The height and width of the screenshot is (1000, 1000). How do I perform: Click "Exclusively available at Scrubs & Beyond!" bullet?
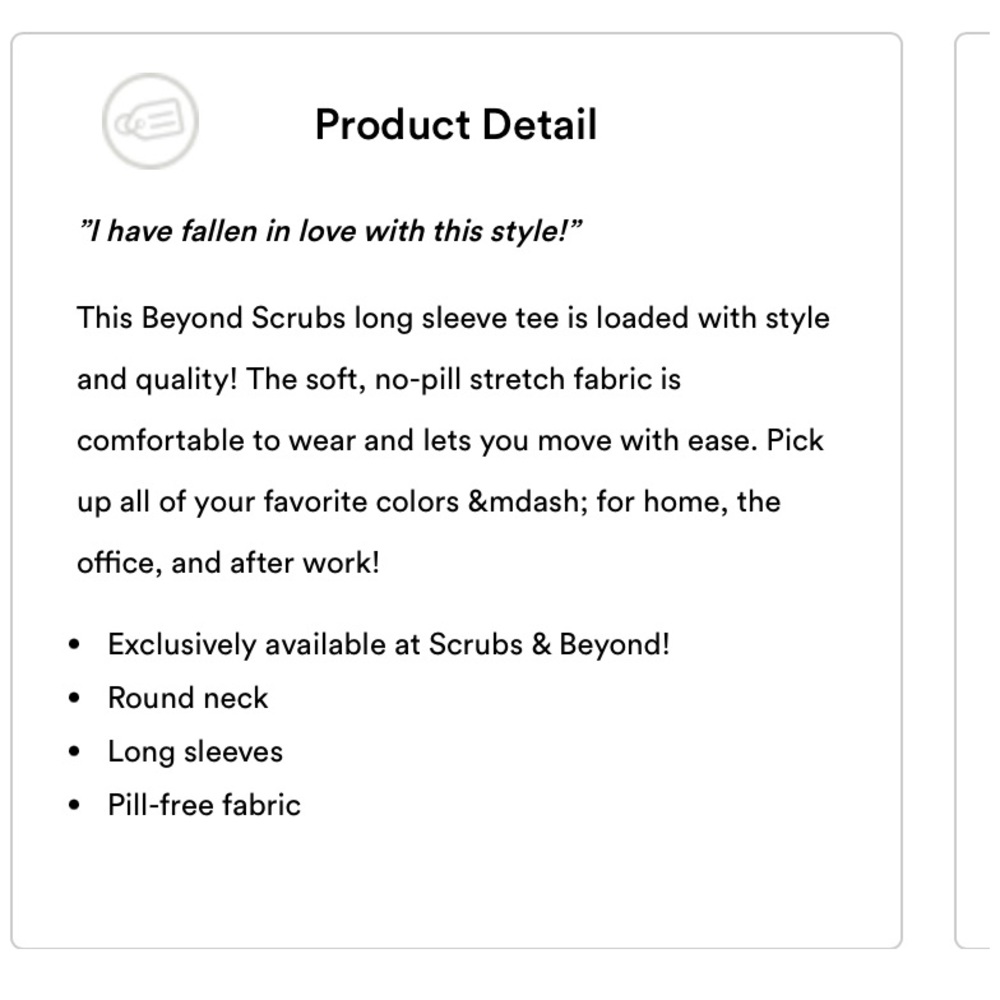pos(388,644)
